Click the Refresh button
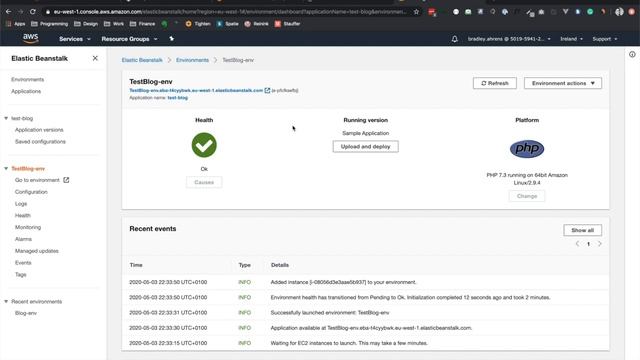 pos(495,83)
